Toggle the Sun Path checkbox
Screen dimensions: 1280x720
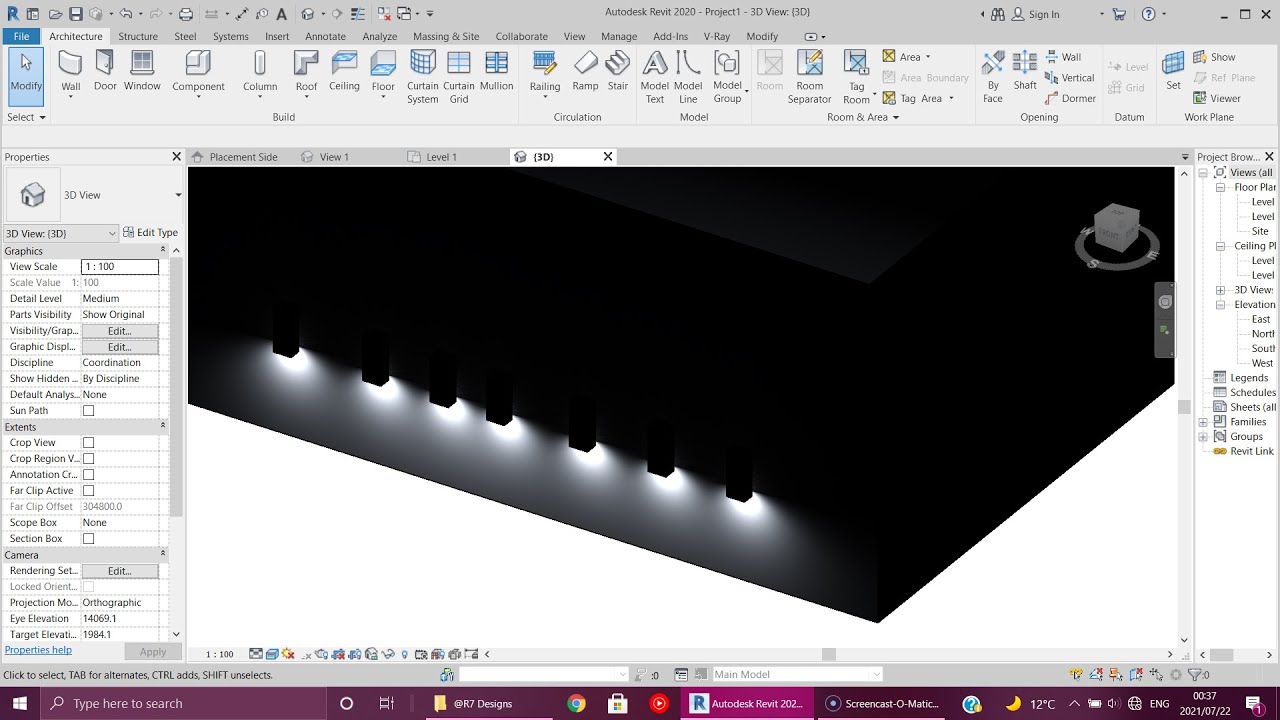pyautogui.click(x=88, y=411)
